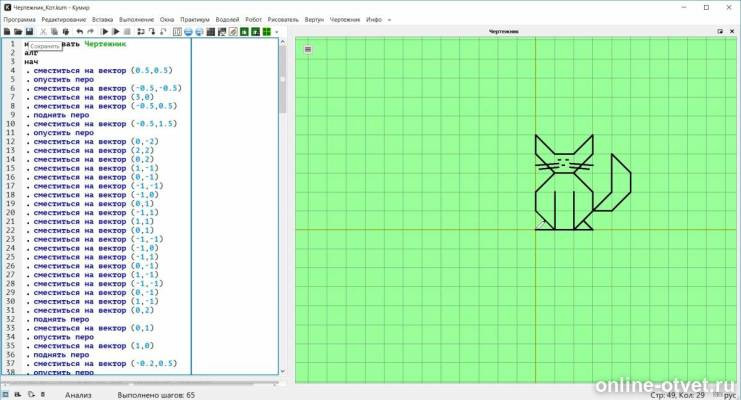Redo the edit using toolbar arrow
Screen dimensions: 741x400
pos(90,32)
